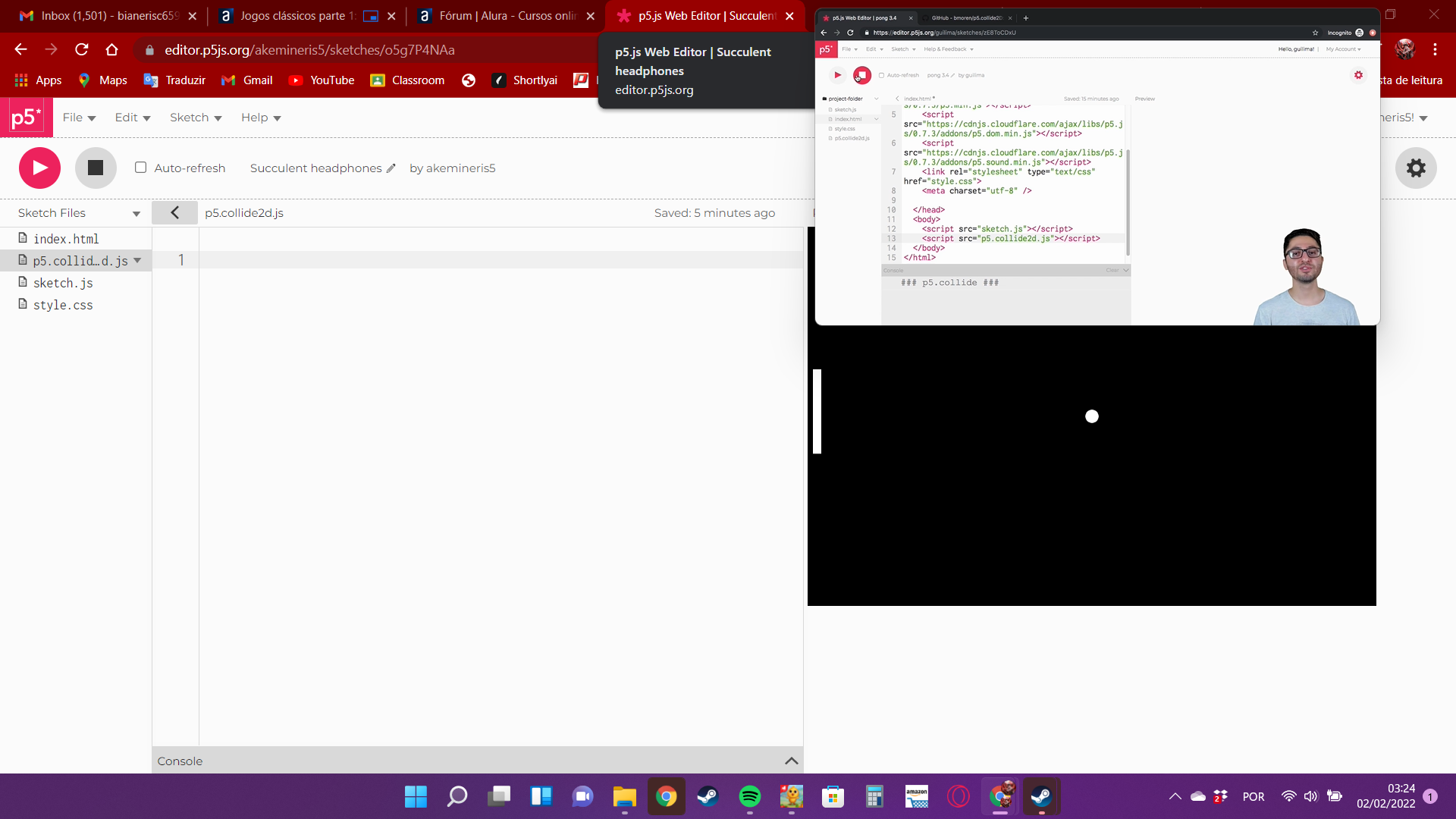1456x819 pixels.
Task: Open the Windows Start menu
Action: 416,796
